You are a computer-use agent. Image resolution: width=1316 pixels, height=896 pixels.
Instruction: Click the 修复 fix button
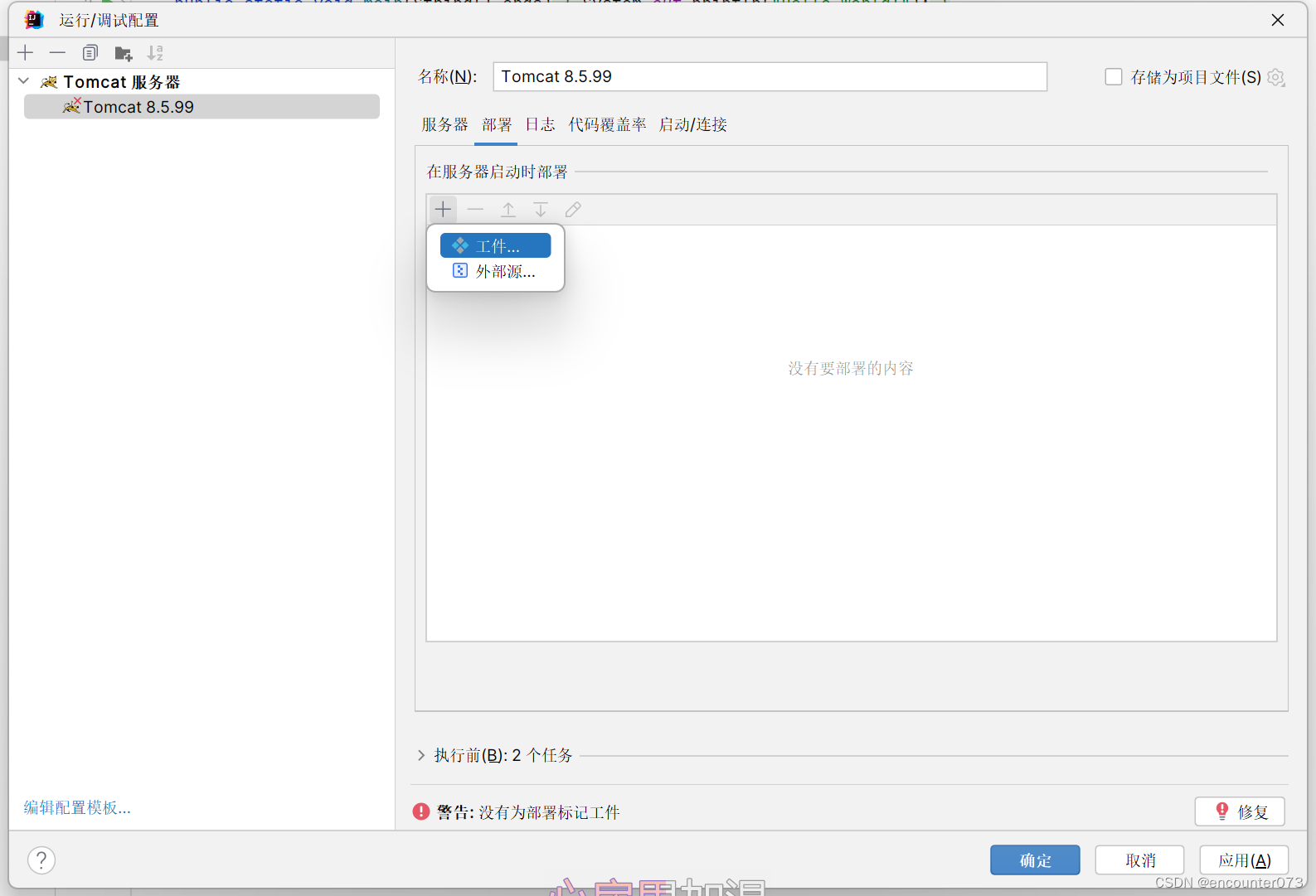(1240, 811)
